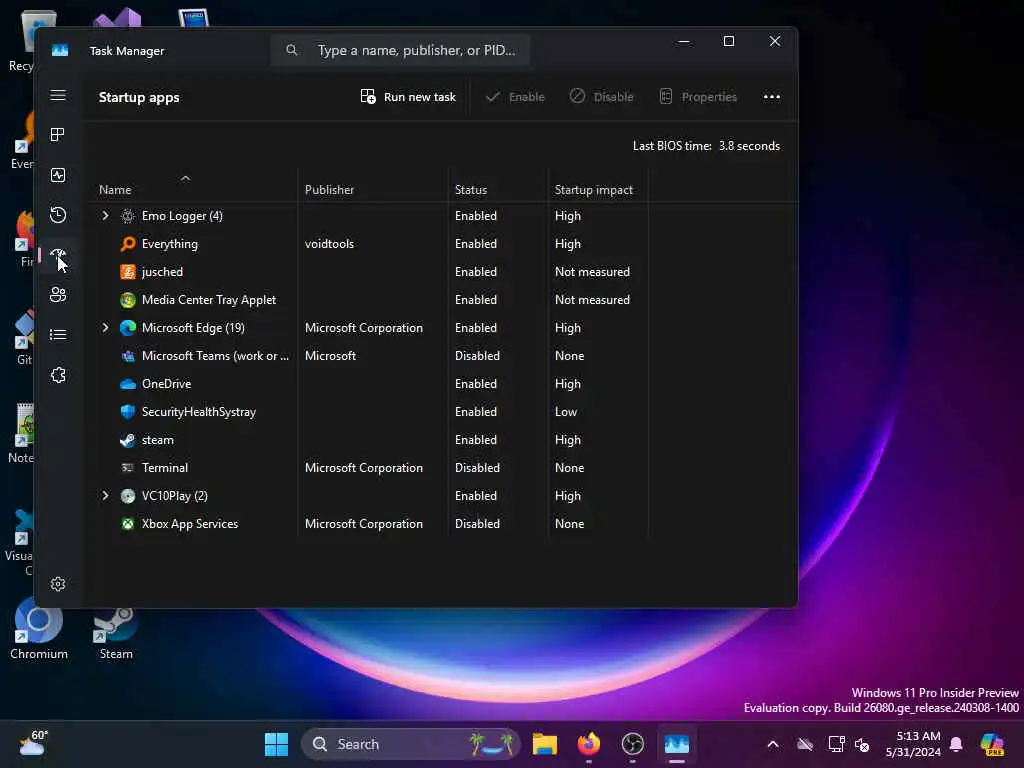
Task: Open File Explorer from the taskbar
Action: (x=544, y=744)
